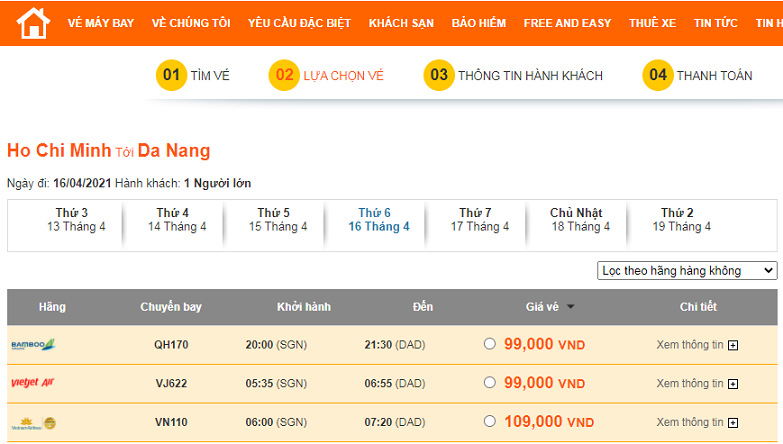
Task: Click arrival time 06:55 (DAD)
Action: pos(394,384)
